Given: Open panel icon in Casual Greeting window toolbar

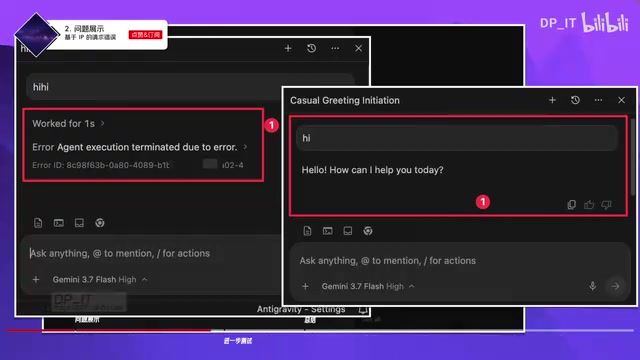Looking at the screenshot, I should coord(348,231).
